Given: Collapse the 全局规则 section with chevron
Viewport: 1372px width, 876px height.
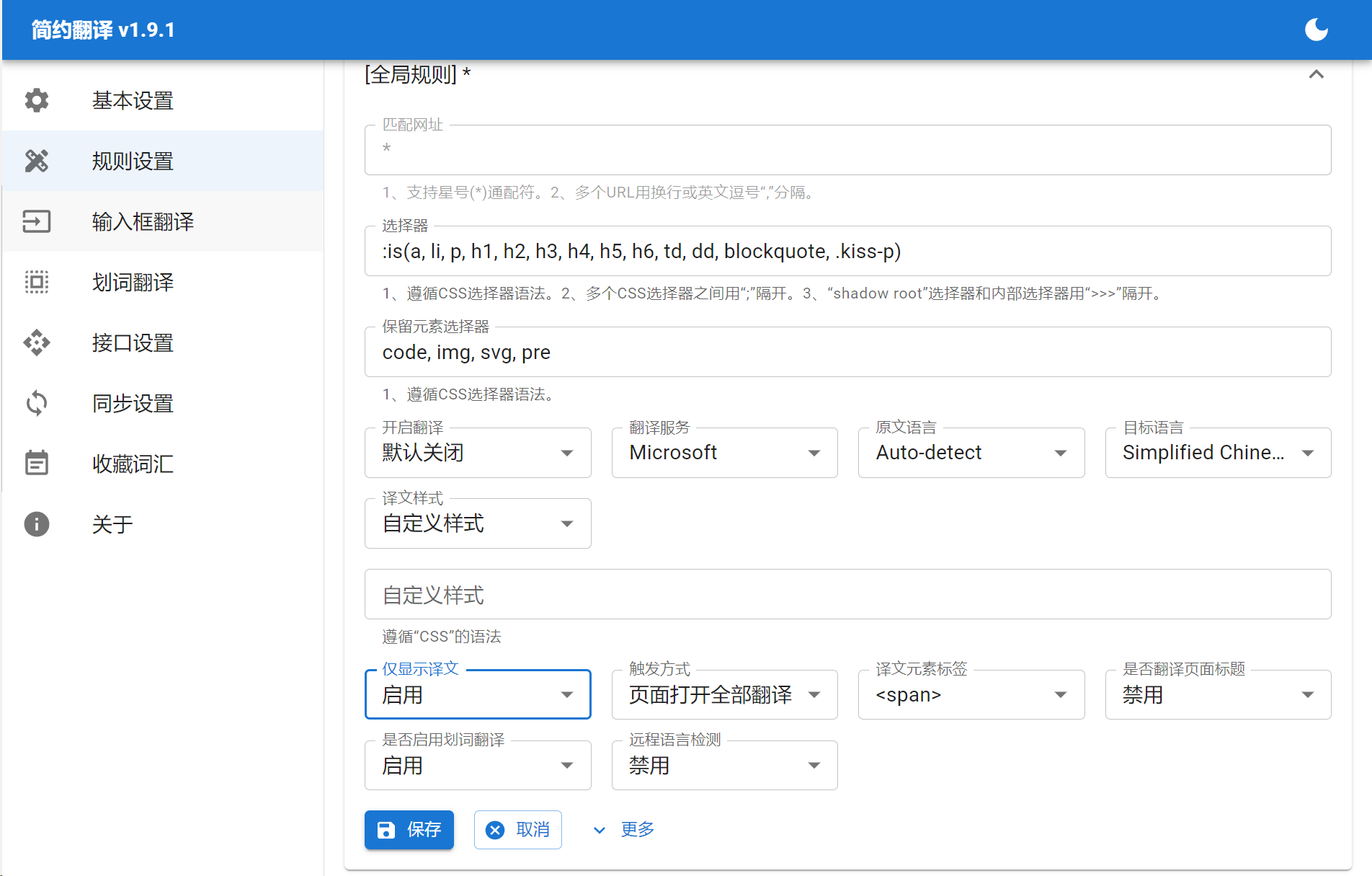Looking at the screenshot, I should [x=1316, y=74].
